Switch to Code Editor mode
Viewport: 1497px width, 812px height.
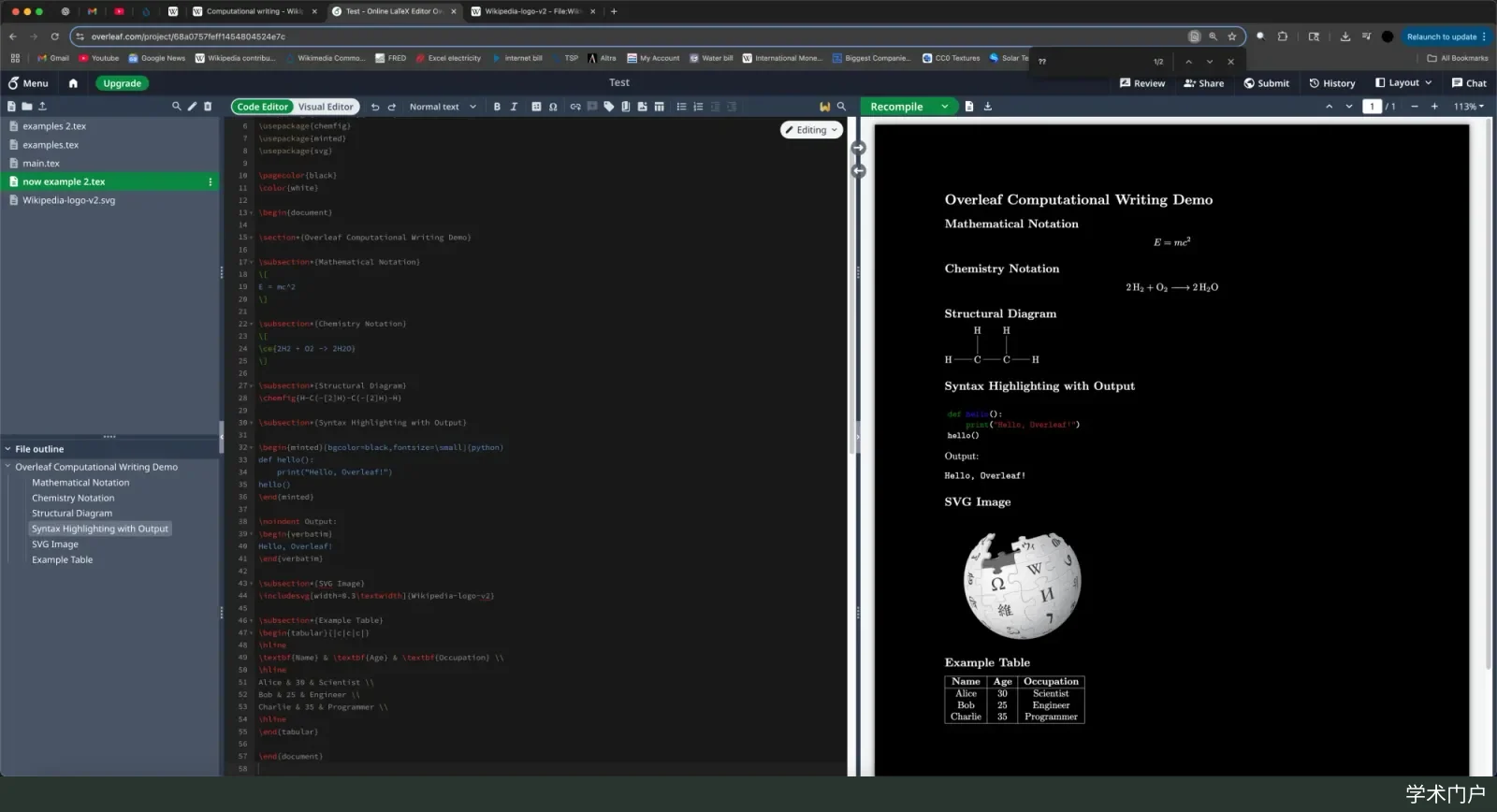(x=262, y=107)
